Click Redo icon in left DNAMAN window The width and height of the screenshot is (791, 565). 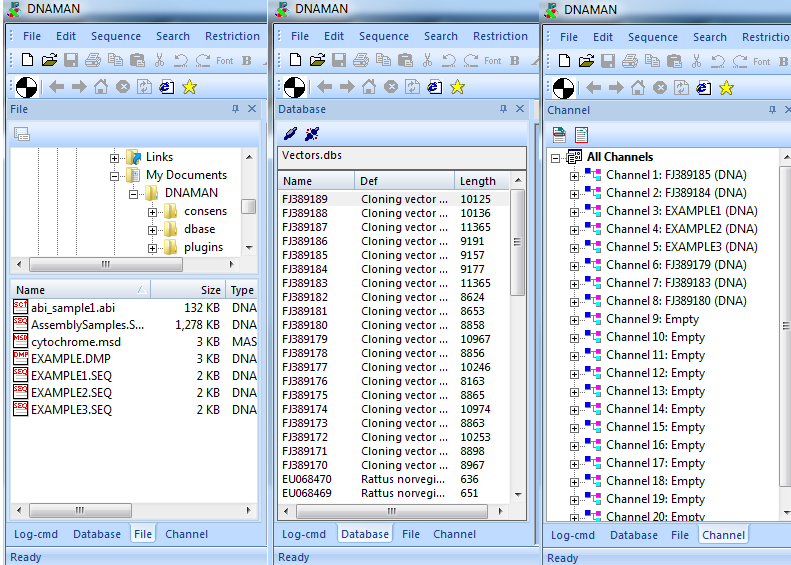tap(203, 61)
